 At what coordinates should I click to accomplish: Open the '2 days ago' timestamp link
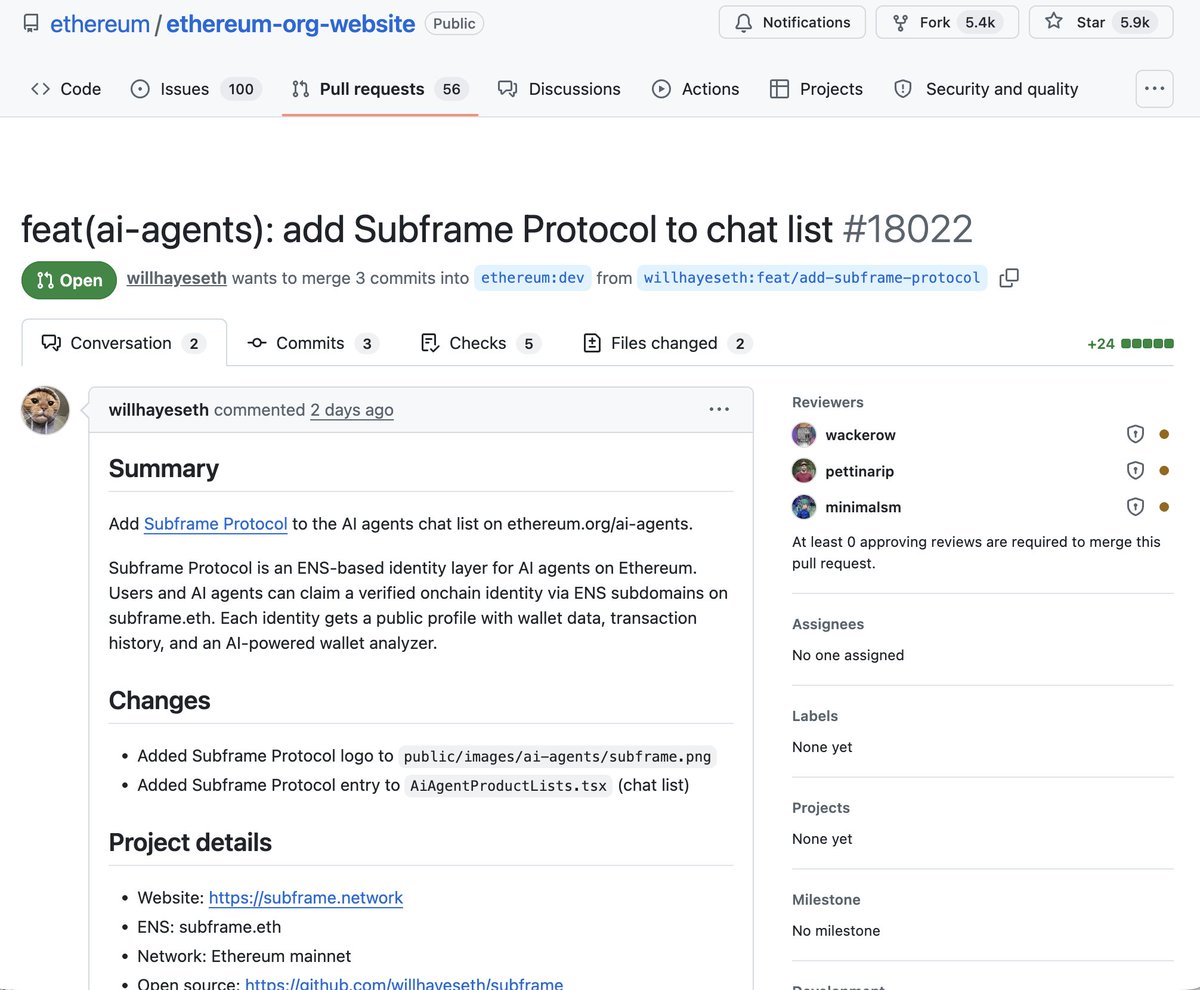(x=352, y=410)
